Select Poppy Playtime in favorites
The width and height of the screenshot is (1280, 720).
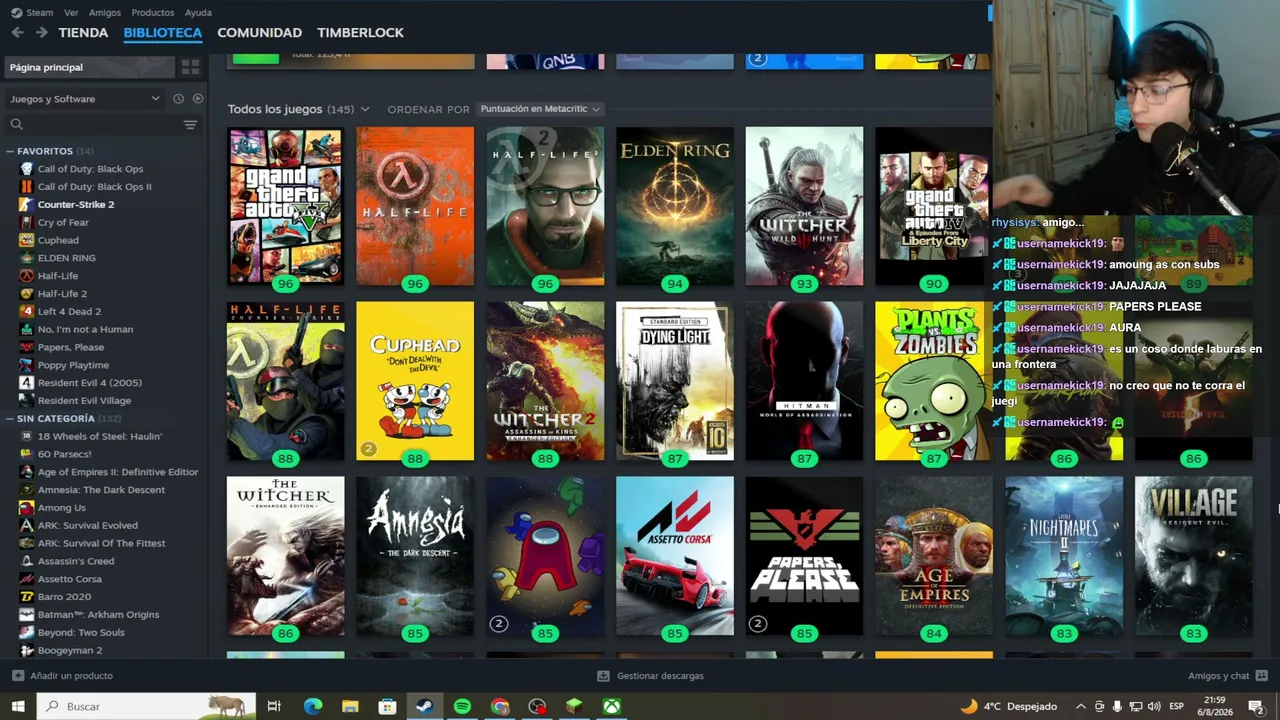point(73,365)
